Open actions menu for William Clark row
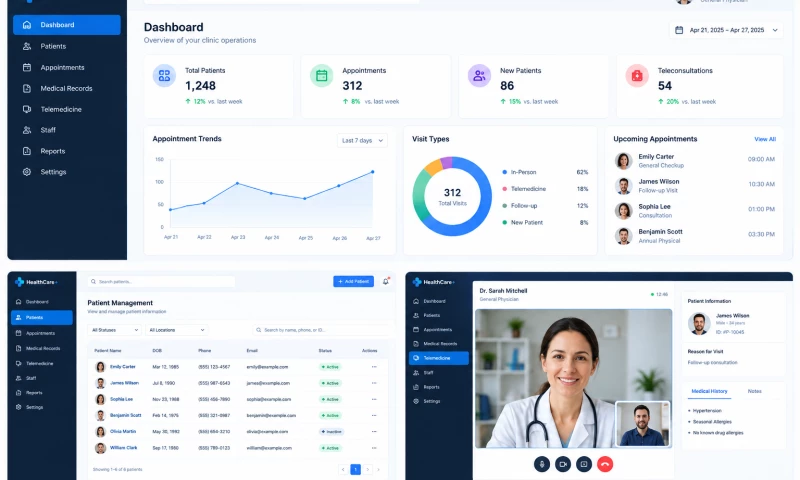The image size is (800, 480). pos(374,448)
